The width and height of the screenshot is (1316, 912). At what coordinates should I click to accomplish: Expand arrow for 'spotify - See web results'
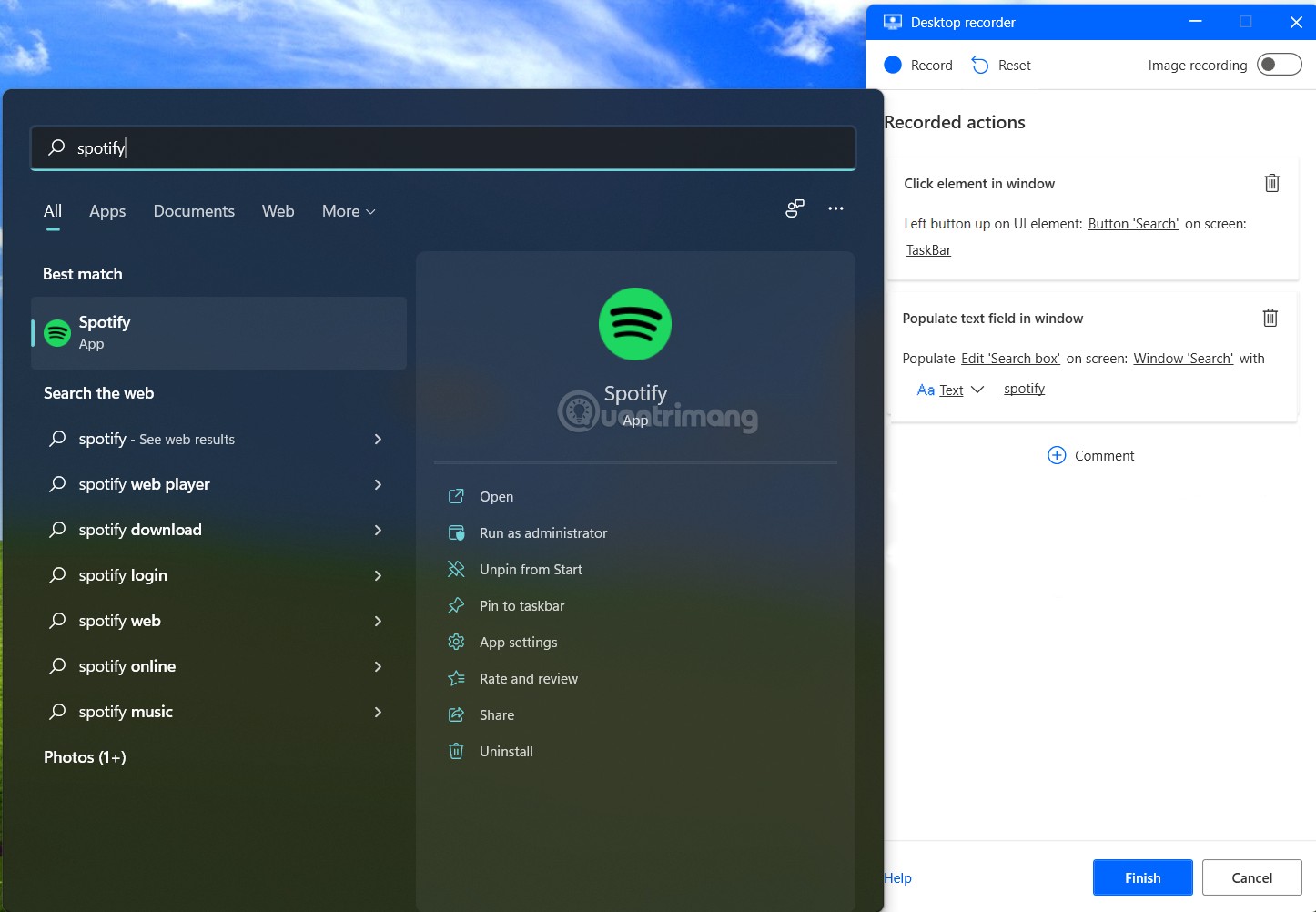point(378,439)
